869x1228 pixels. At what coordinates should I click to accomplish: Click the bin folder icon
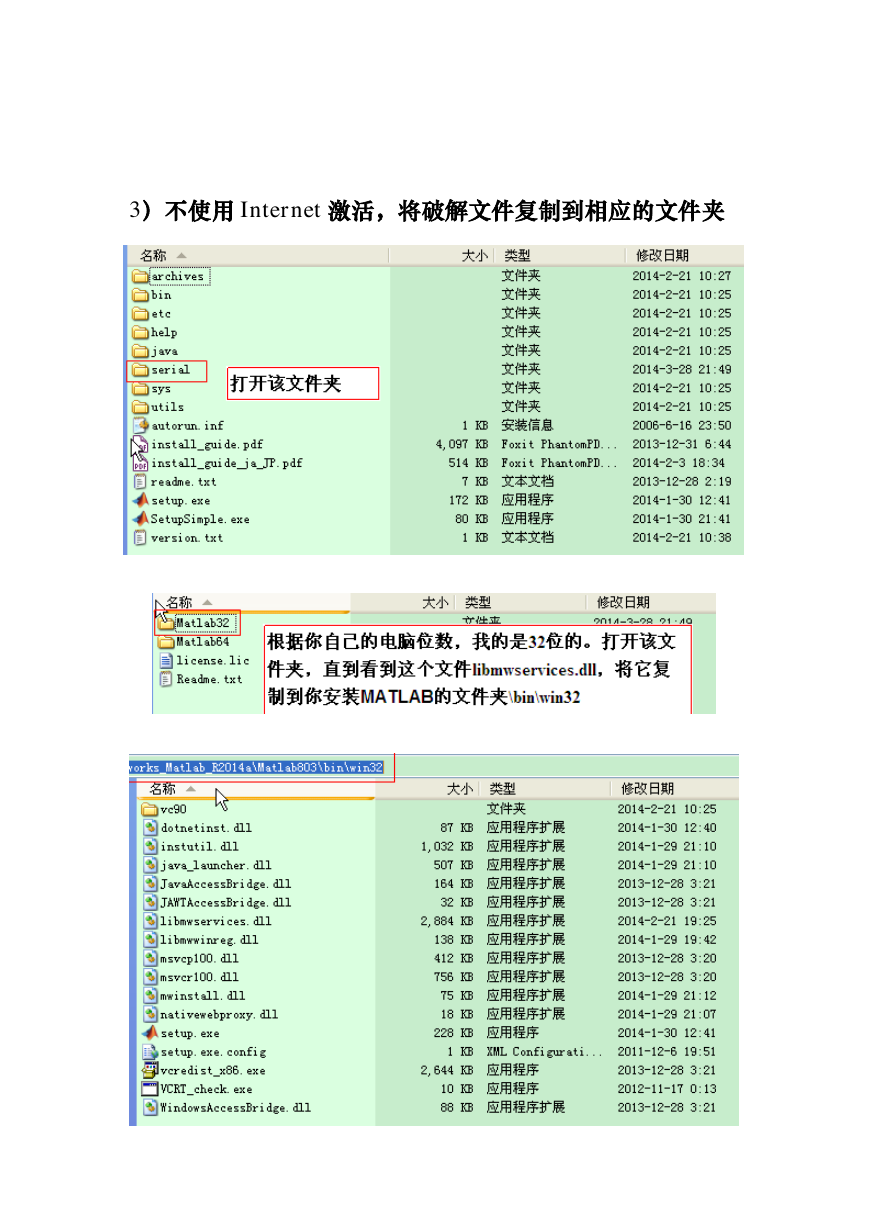pyautogui.click(x=140, y=295)
